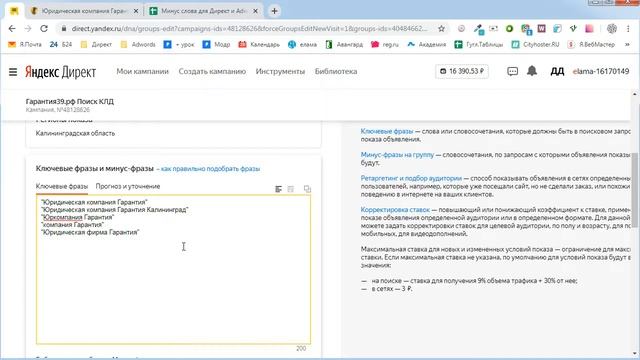Viewport: 640px width, 360px height.
Task: Open the Минус-фразы на группу help link
Action: 397,155
